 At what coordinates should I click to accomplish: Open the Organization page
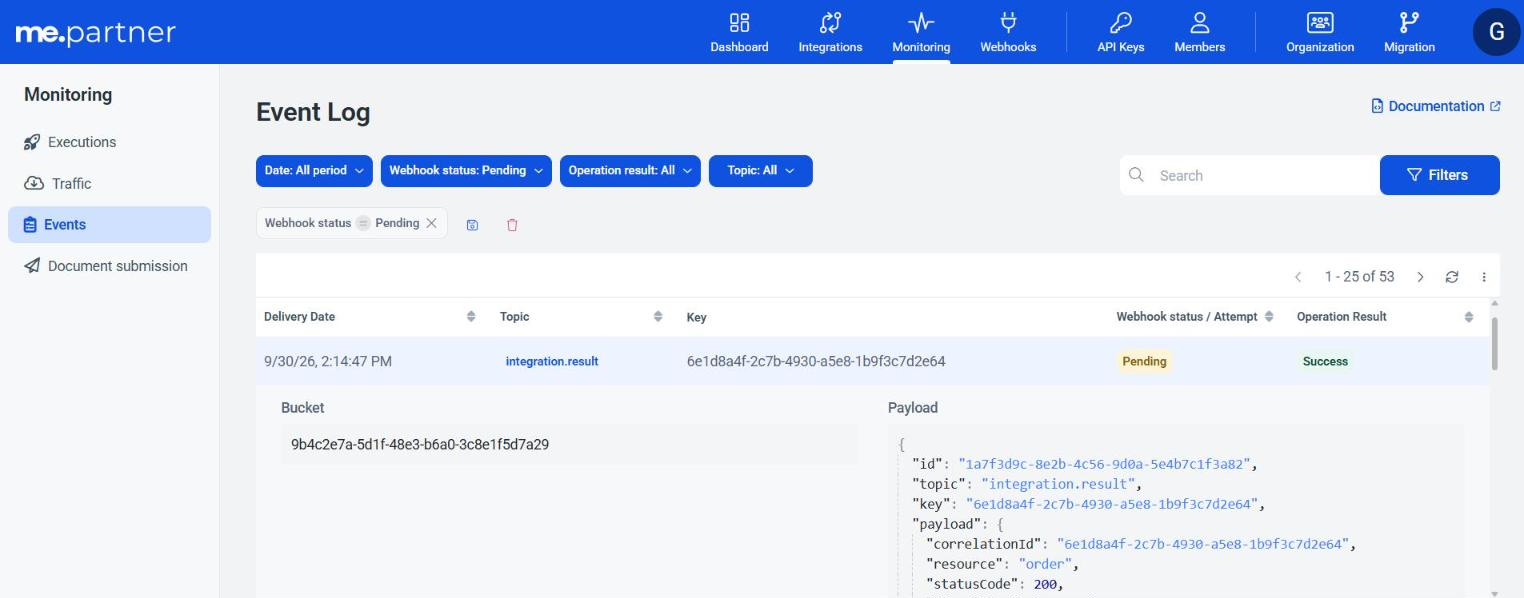tap(1320, 32)
